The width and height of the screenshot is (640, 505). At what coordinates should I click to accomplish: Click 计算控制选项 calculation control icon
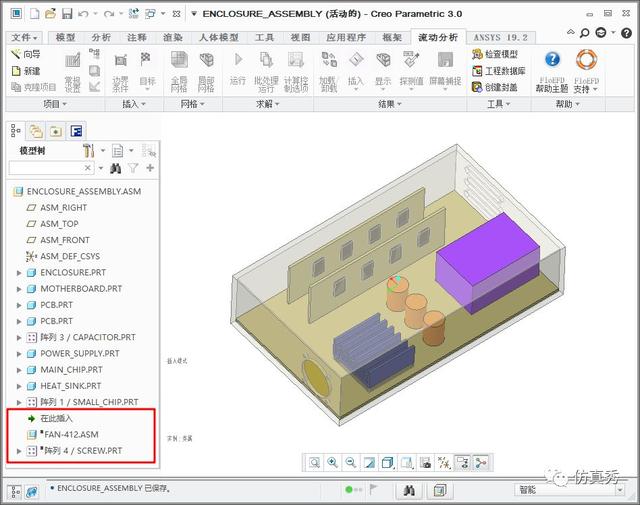pos(296,72)
